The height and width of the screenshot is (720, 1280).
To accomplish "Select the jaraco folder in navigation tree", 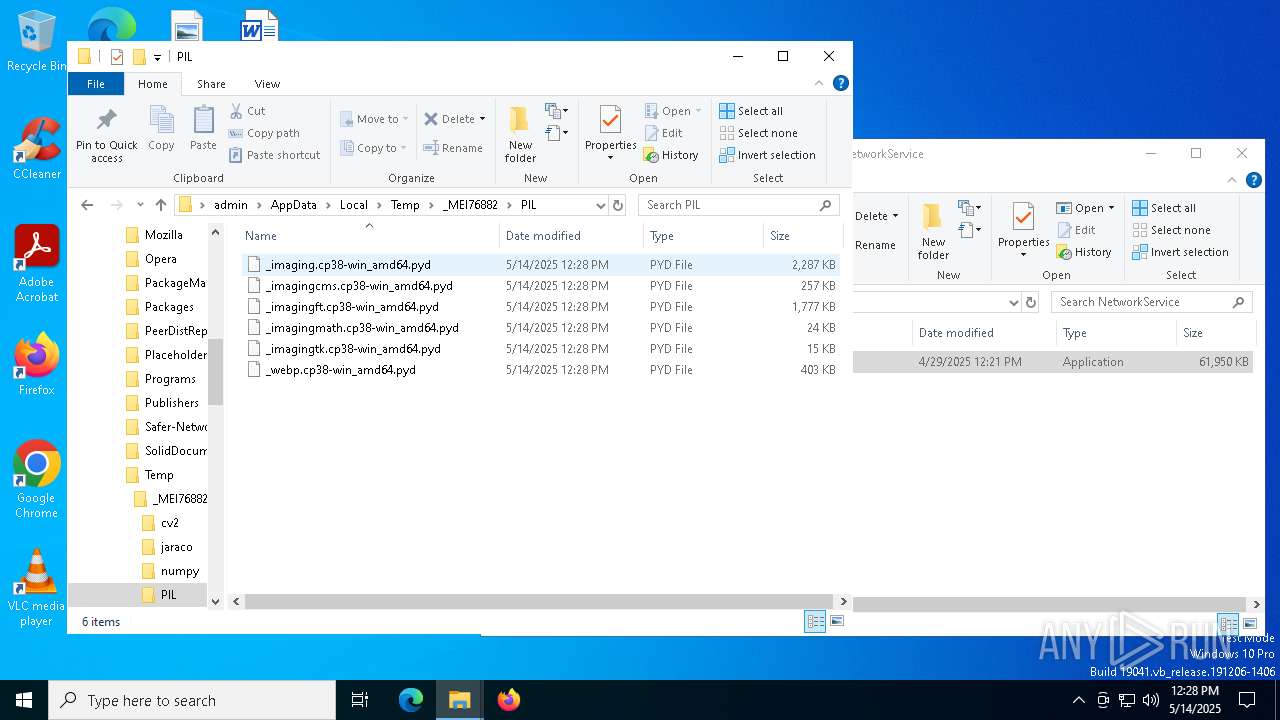I will (176, 547).
